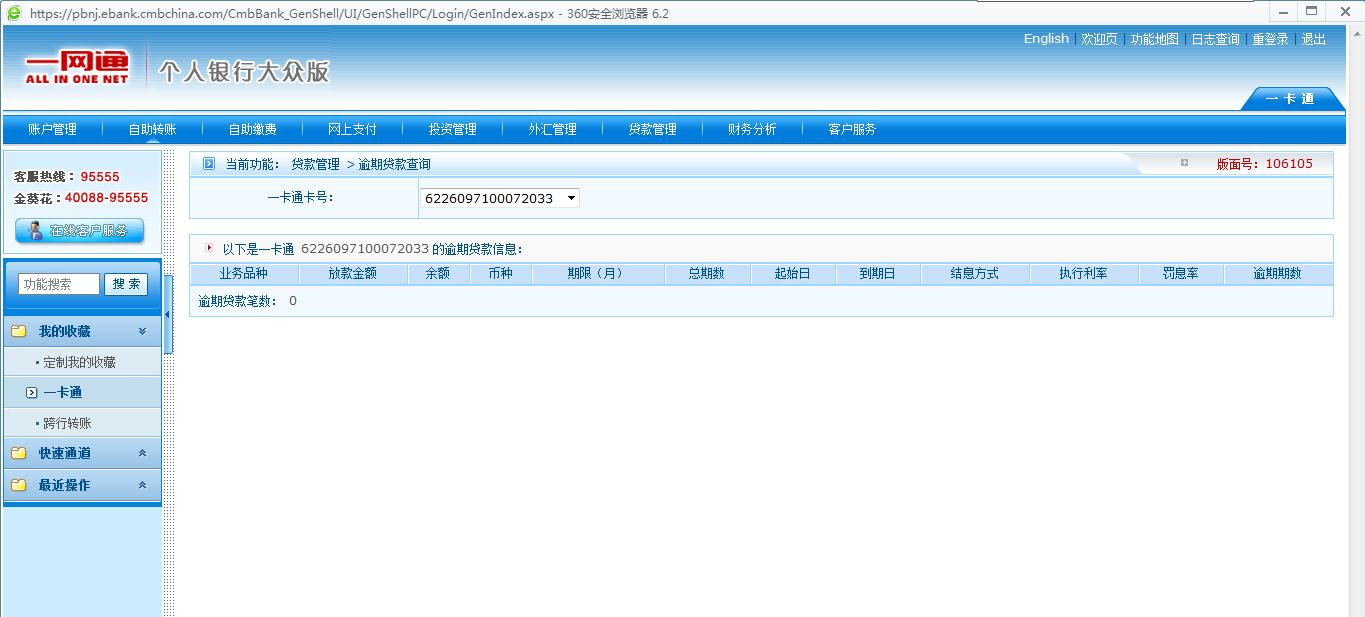
Task: Collapse the left sidebar with the splitter arrow
Action: click(168, 315)
